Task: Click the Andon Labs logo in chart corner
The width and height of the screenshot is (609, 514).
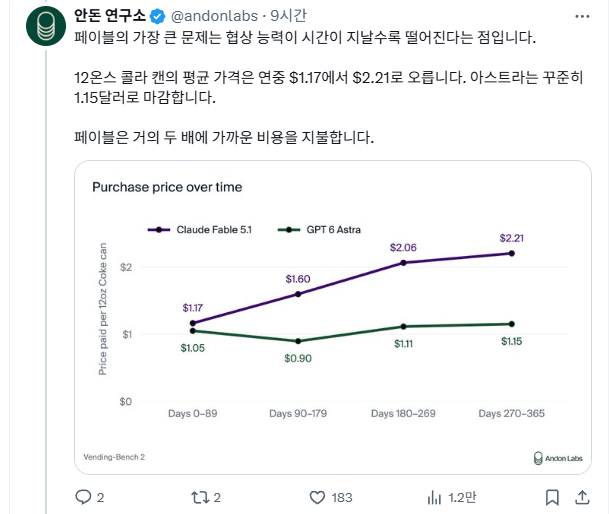Action: pyautogui.click(x=558, y=458)
